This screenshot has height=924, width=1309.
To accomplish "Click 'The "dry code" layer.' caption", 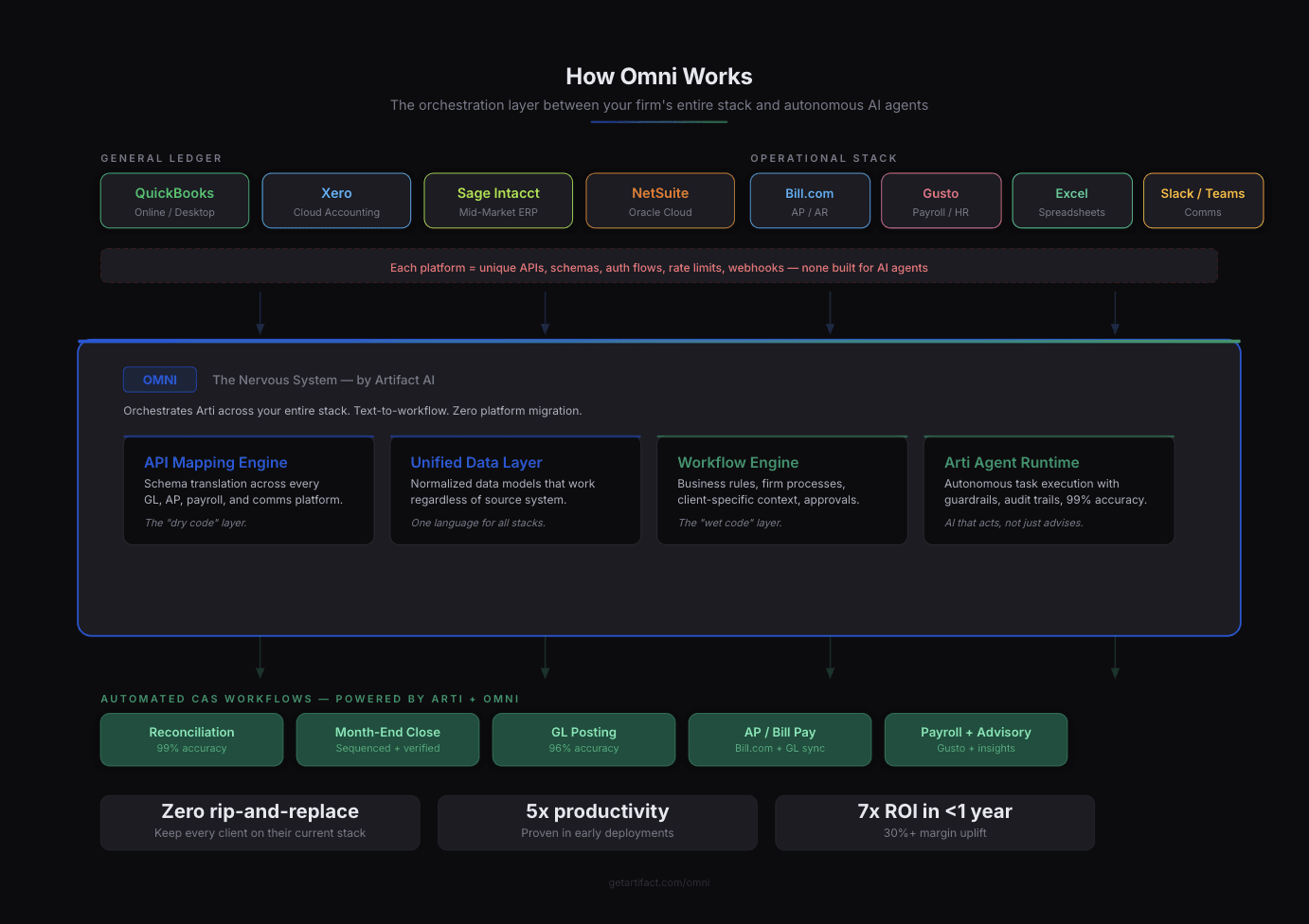I will (196, 523).
